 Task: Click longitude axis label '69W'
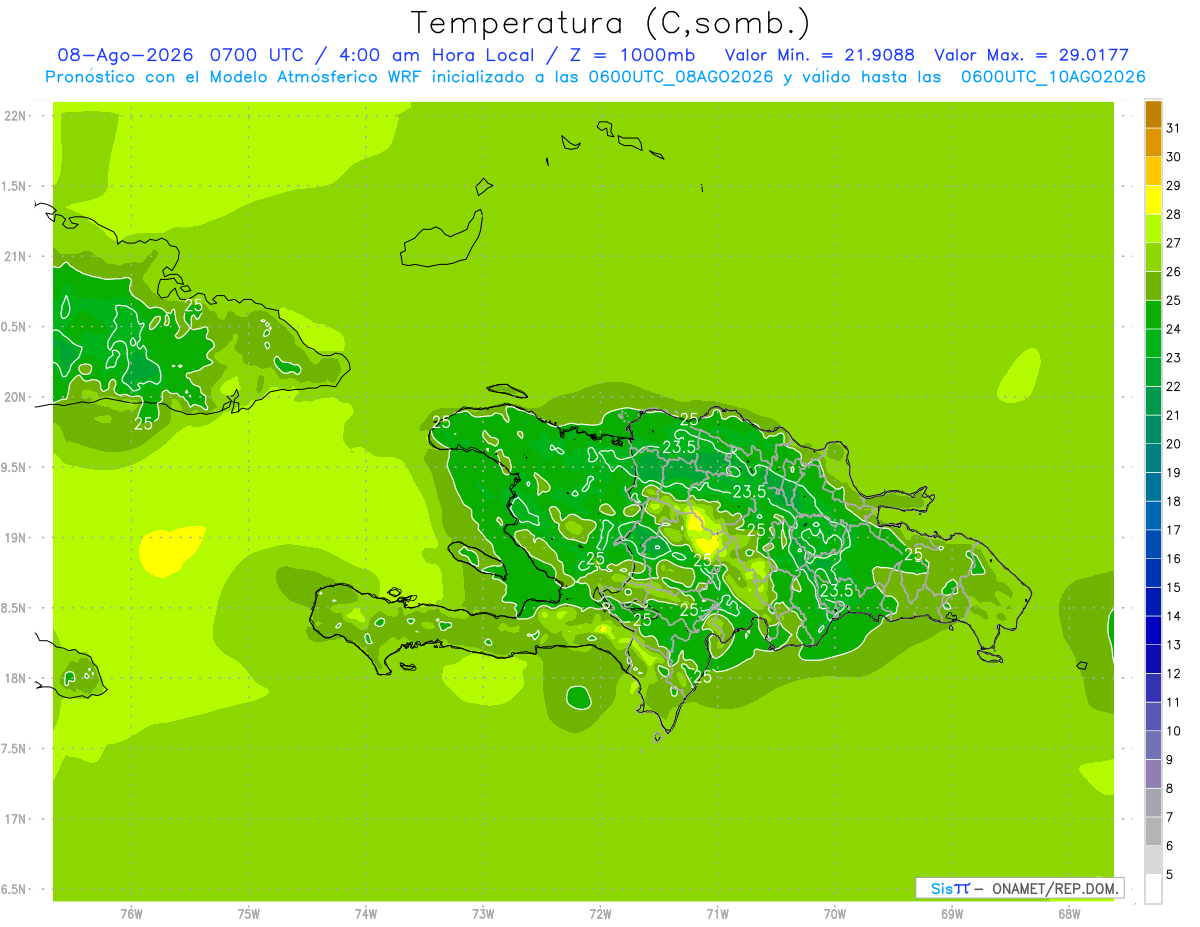tap(952, 914)
